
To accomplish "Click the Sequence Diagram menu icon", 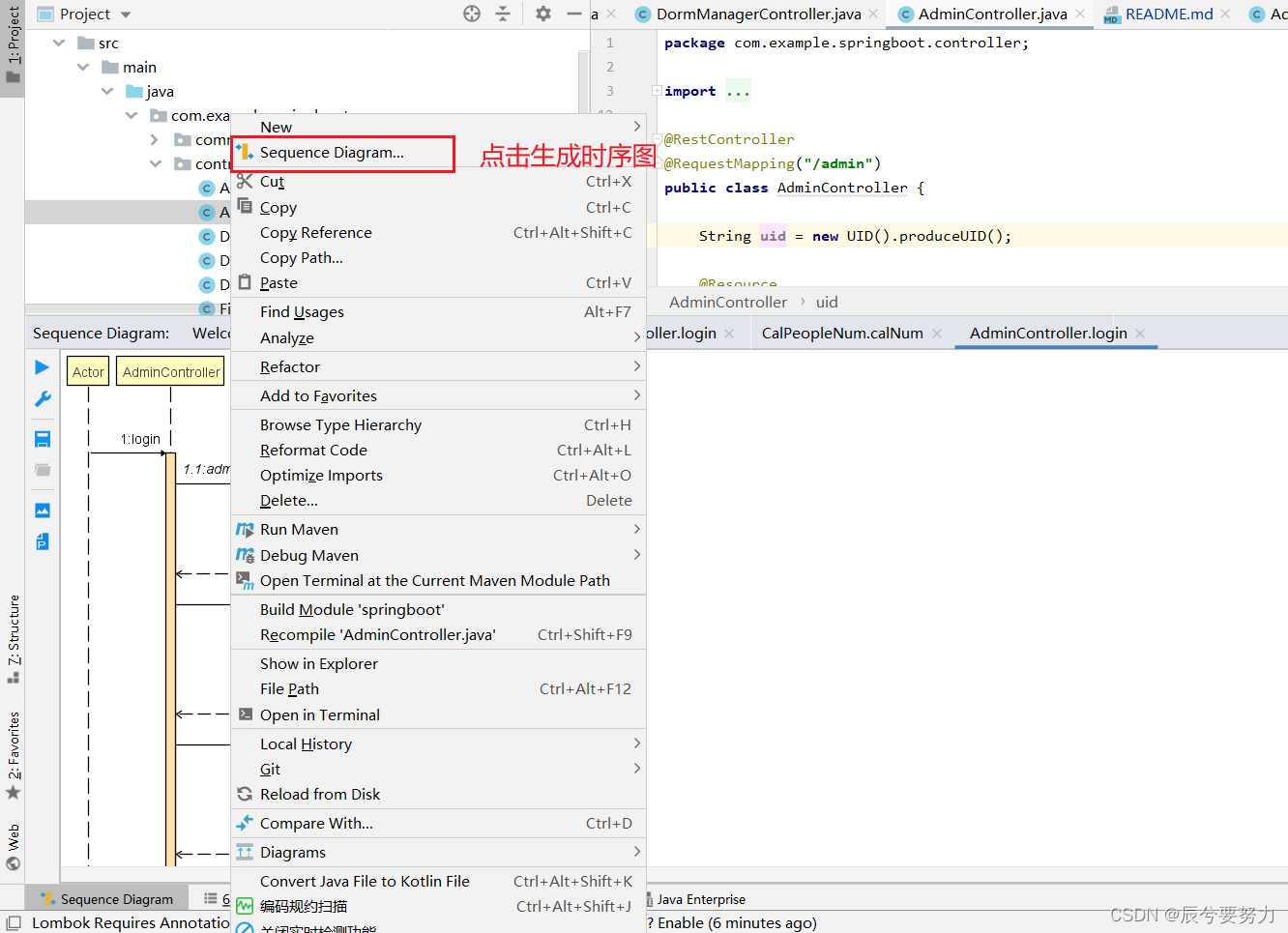I will click(245, 152).
